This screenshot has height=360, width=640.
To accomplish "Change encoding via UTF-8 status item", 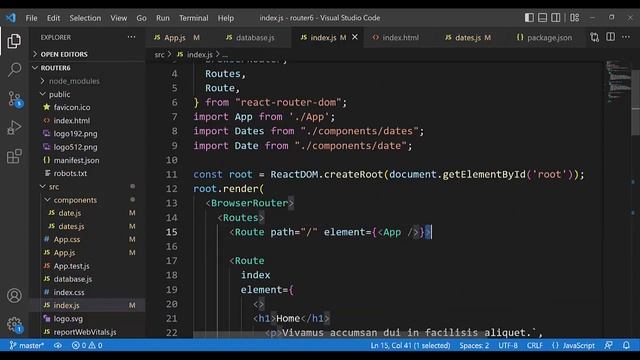I will 508,345.
